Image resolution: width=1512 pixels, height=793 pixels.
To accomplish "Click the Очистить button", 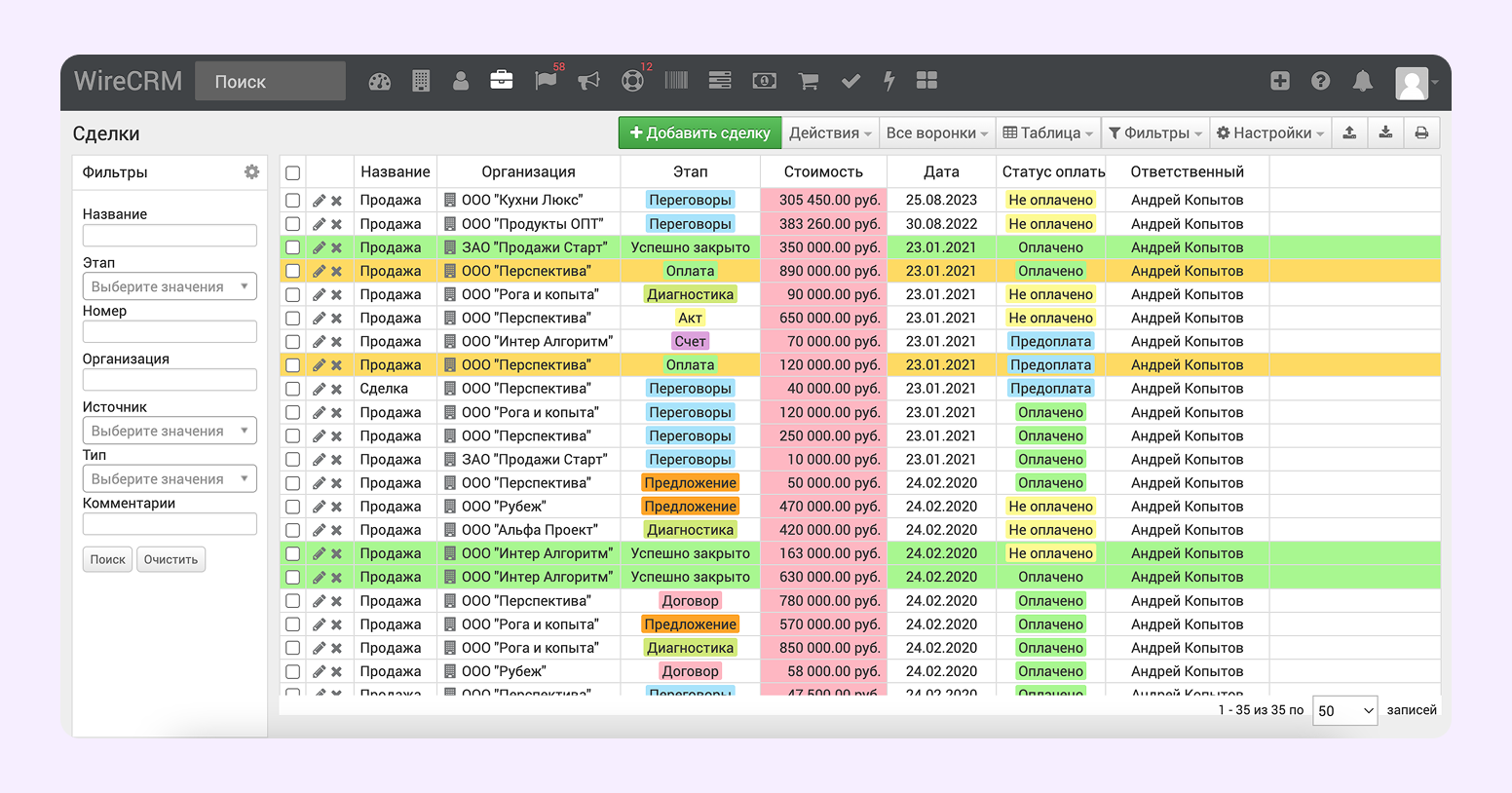I will 170,559.
